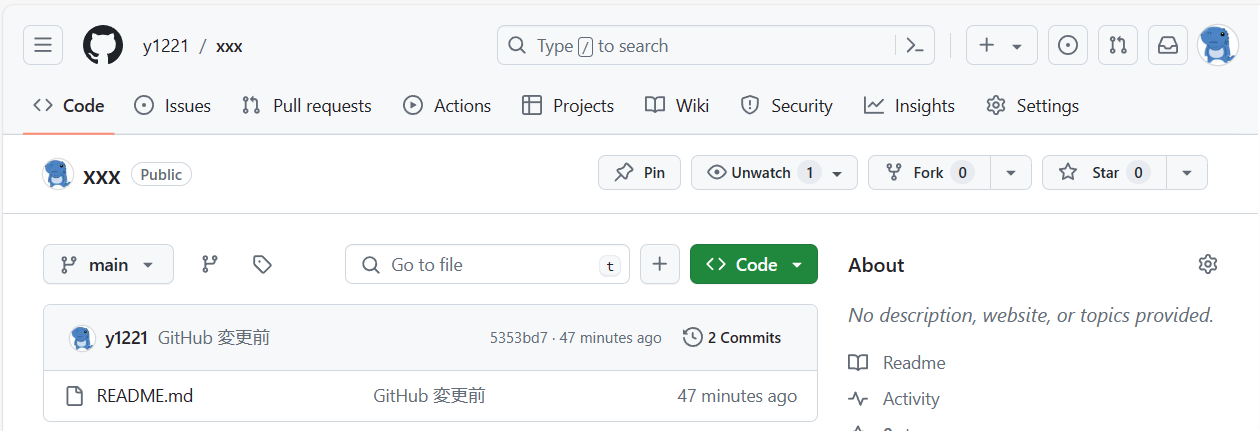View the 2 Commits history
Image resolution: width=1260 pixels, height=431 pixels.
pyautogui.click(x=732, y=338)
